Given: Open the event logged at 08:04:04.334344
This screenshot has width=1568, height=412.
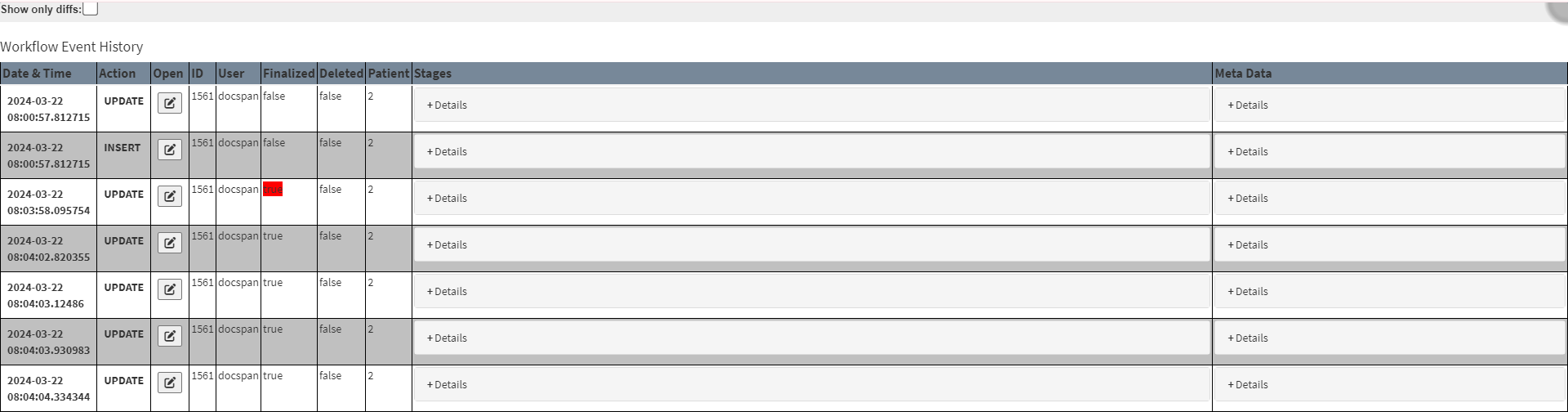Looking at the screenshot, I should [169, 383].
